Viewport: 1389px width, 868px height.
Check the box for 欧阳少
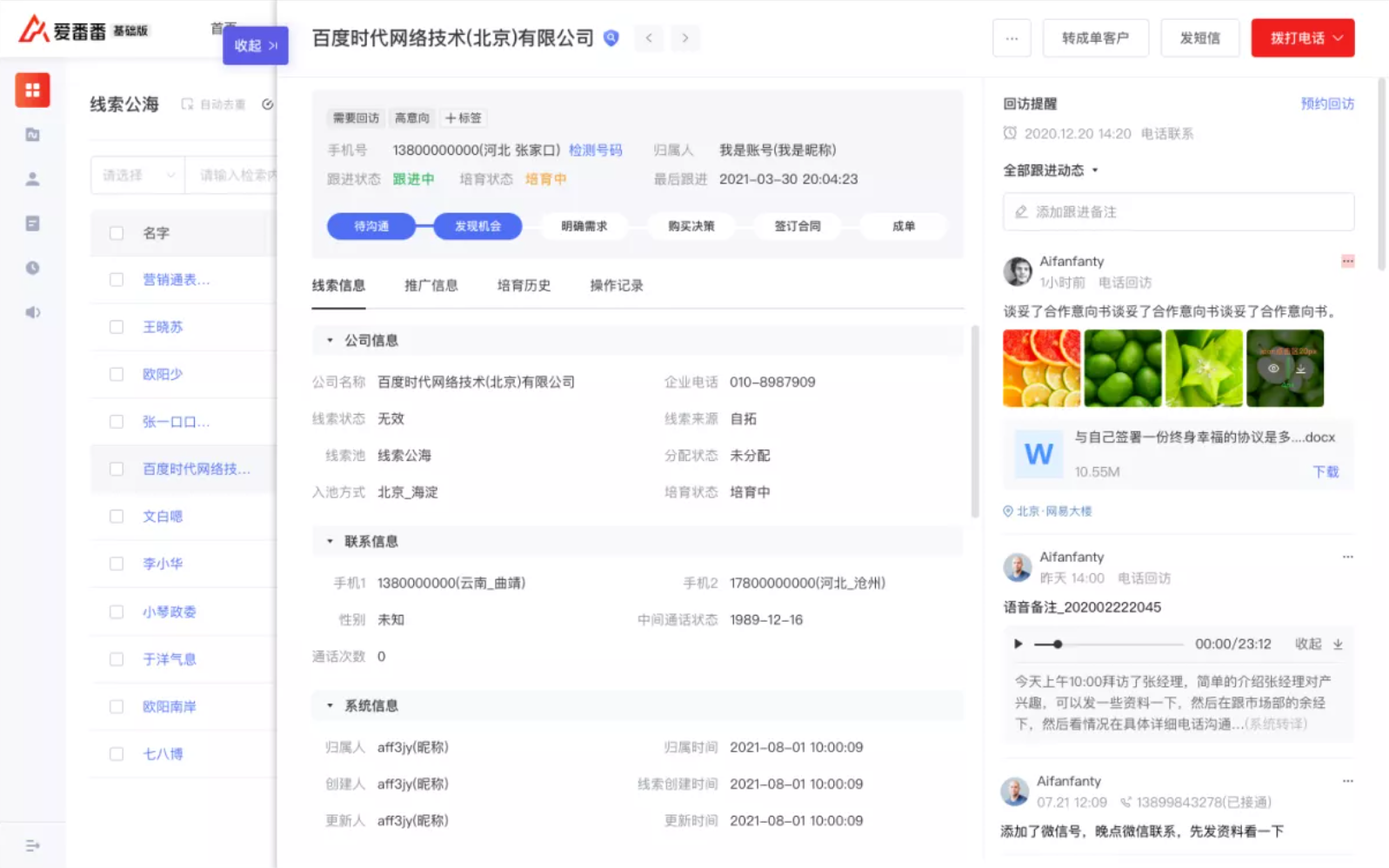pyautogui.click(x=116, y=374)
